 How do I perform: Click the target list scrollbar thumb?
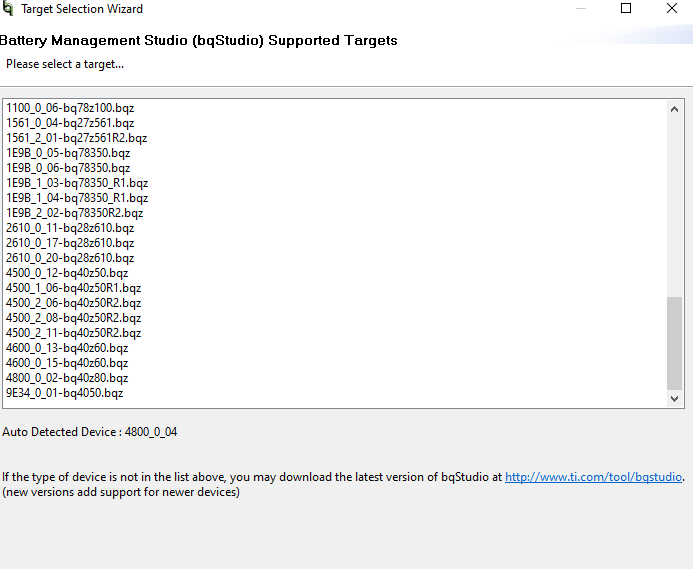pyautogui.click(x=674, y=344)
